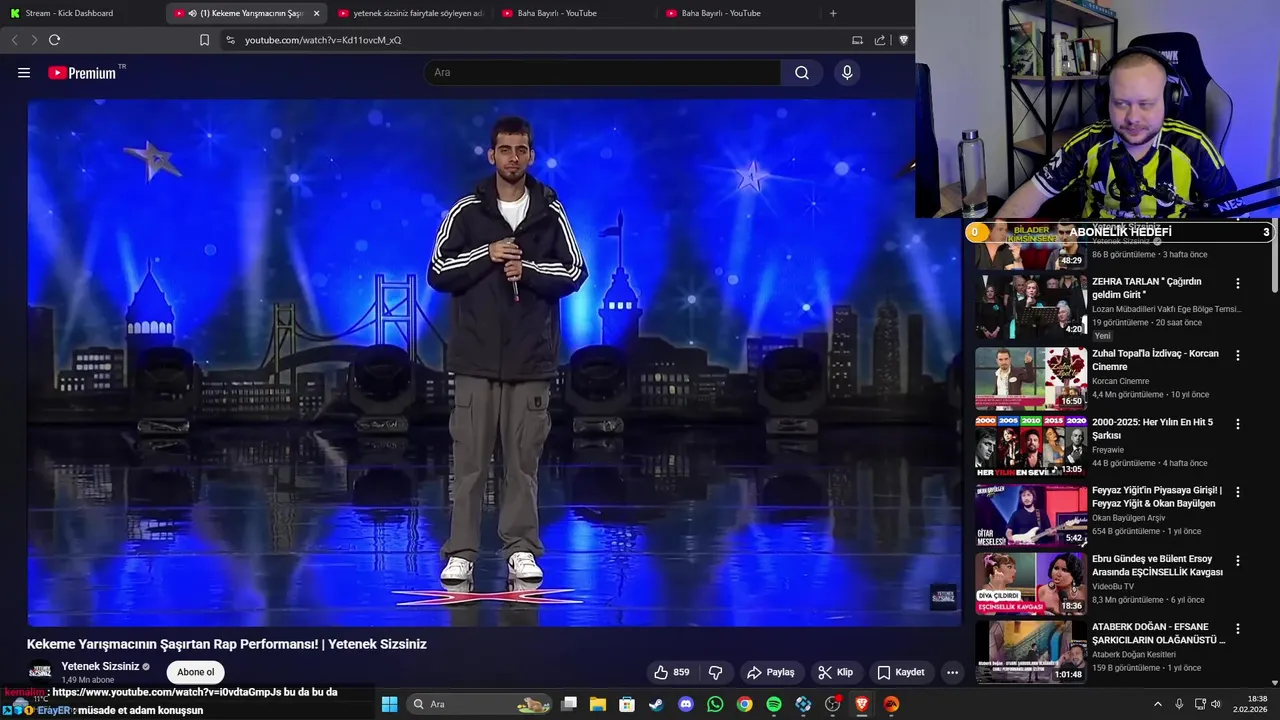Share this page via address bar icon
This screenshot has width=1280, height=720.
(x=880, y=40)
